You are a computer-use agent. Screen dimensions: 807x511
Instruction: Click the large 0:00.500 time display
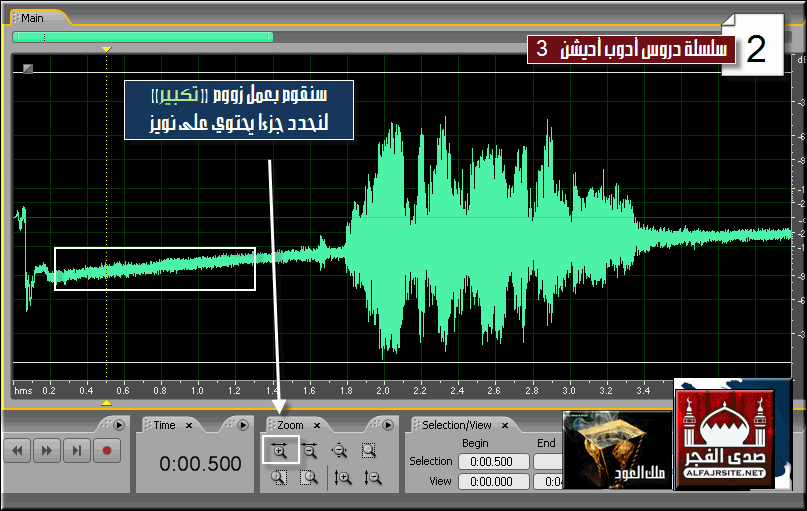click(200, 464)
